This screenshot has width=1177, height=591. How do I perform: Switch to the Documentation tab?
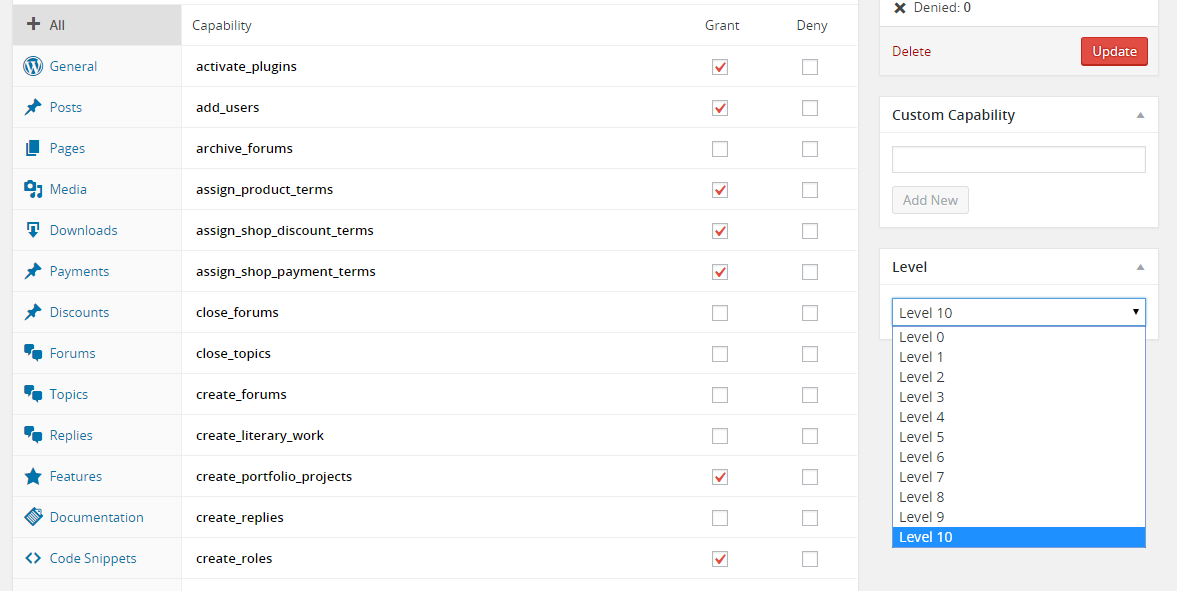(x=96, y=518)
